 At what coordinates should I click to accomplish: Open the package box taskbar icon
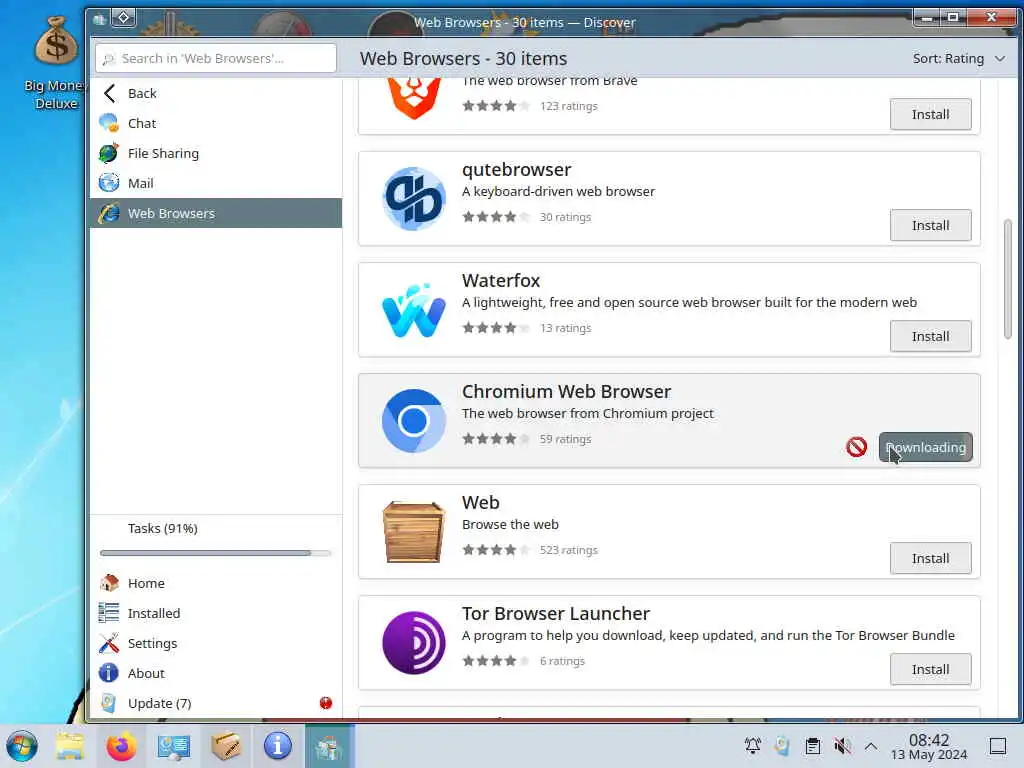pos(226,746)
